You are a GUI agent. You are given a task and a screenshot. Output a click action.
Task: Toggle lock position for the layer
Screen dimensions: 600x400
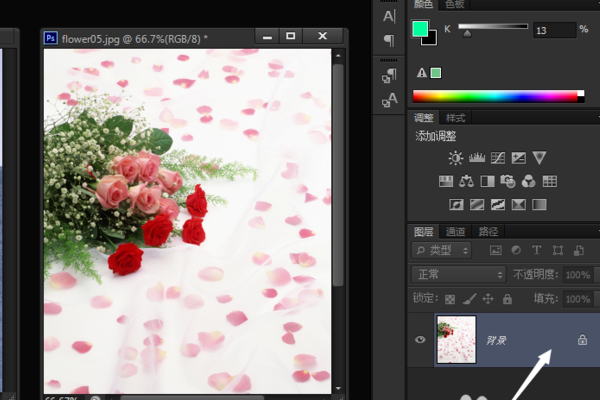[488, 298]
